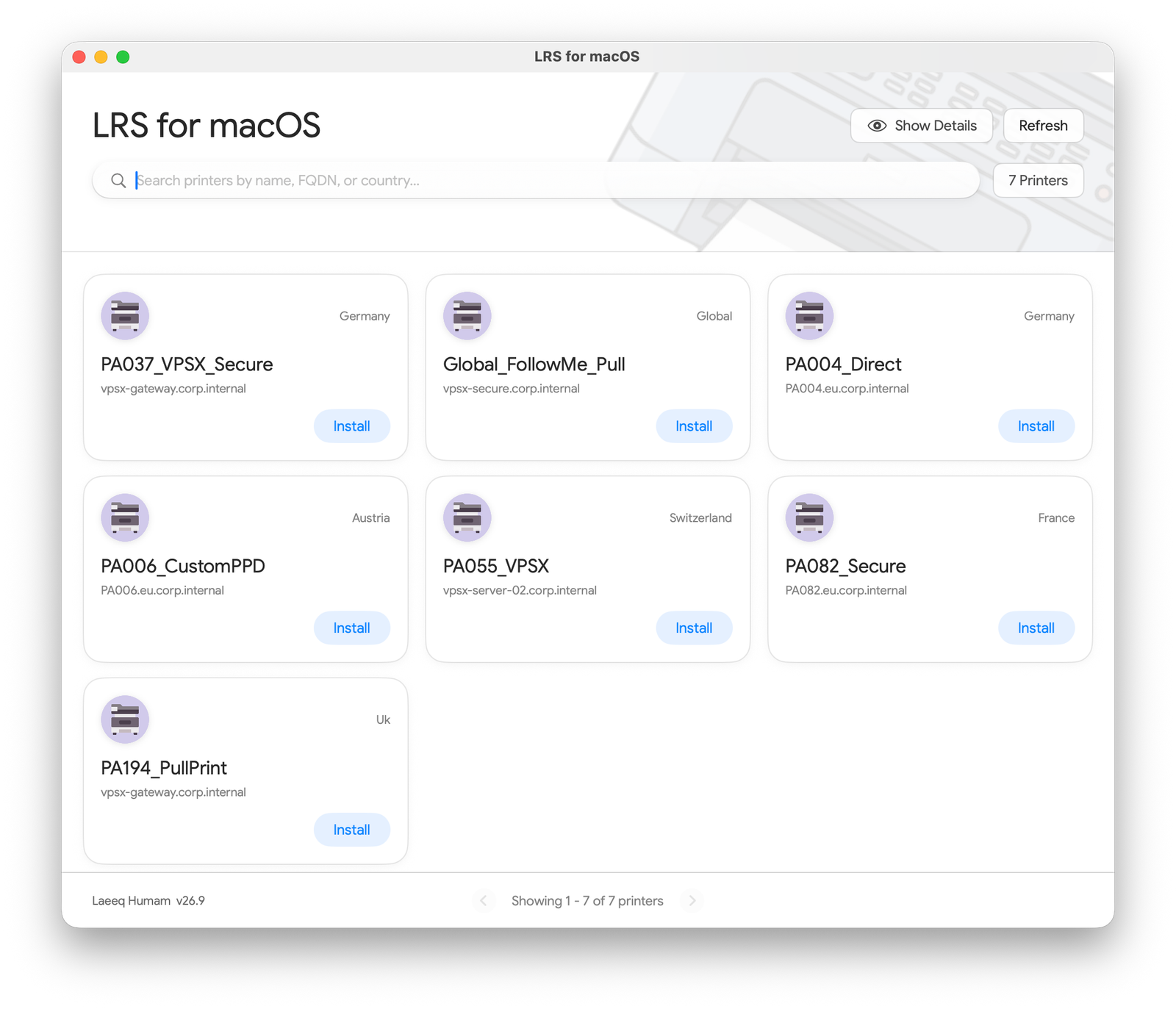The image size is (1176, 1009).
Task: Click the PA194_PullPrint printer icon
Action: [125, 719]
